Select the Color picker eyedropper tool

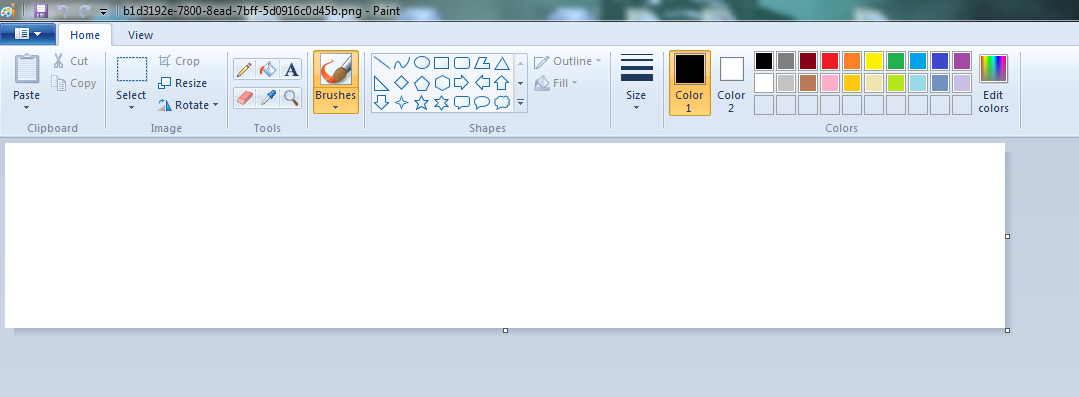coord(267,98)
